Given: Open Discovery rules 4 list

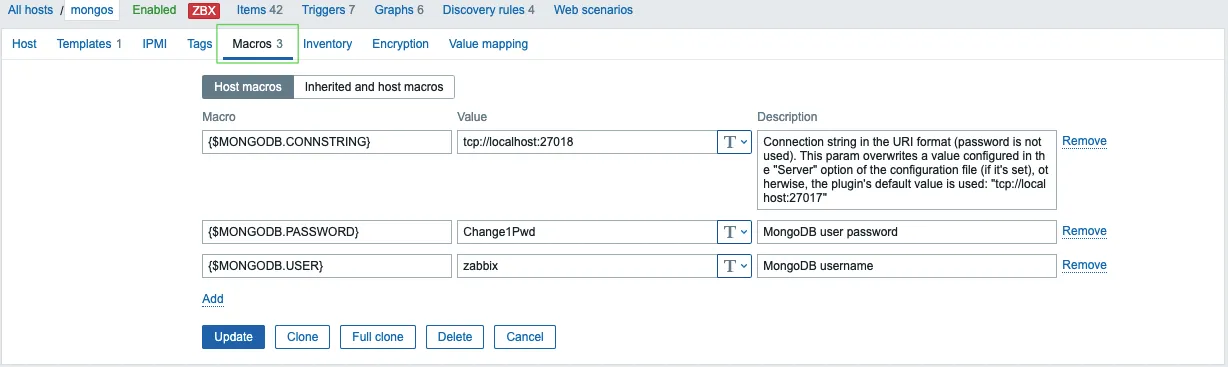Looking at the screenshot, I should [488, 10].
